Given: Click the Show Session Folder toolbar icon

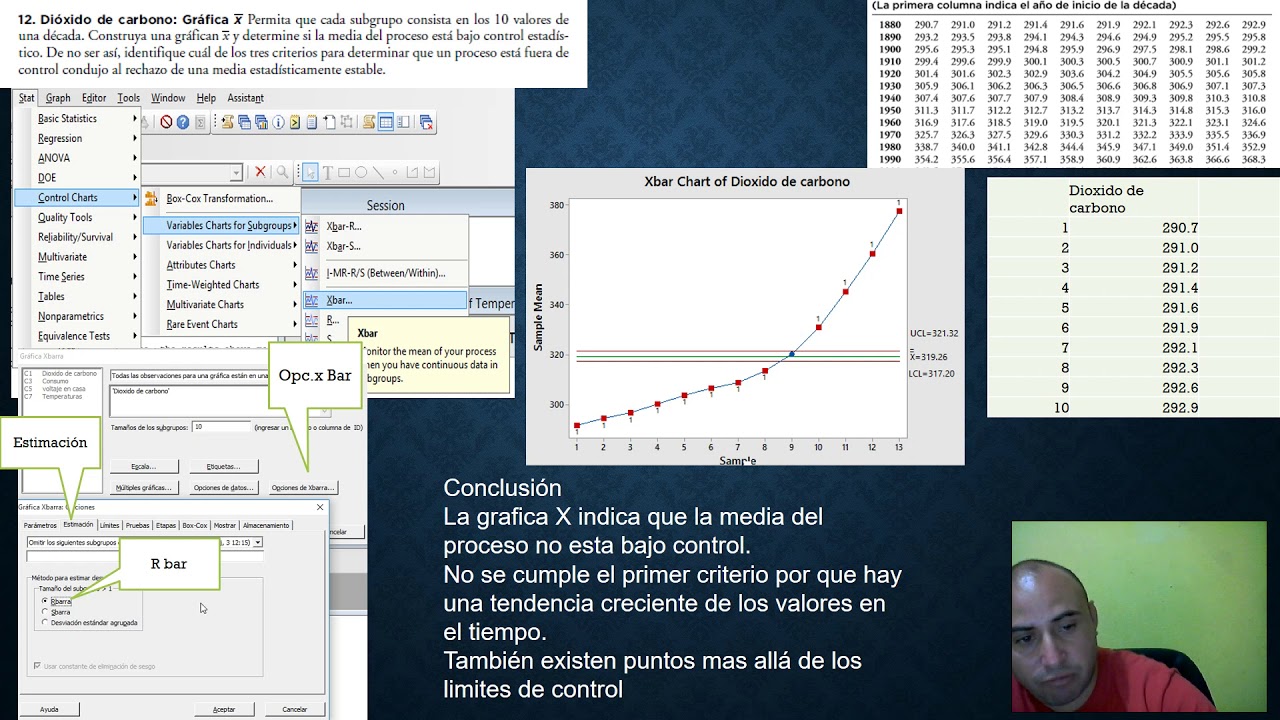Looking at the screenshot, I should 228,122.
